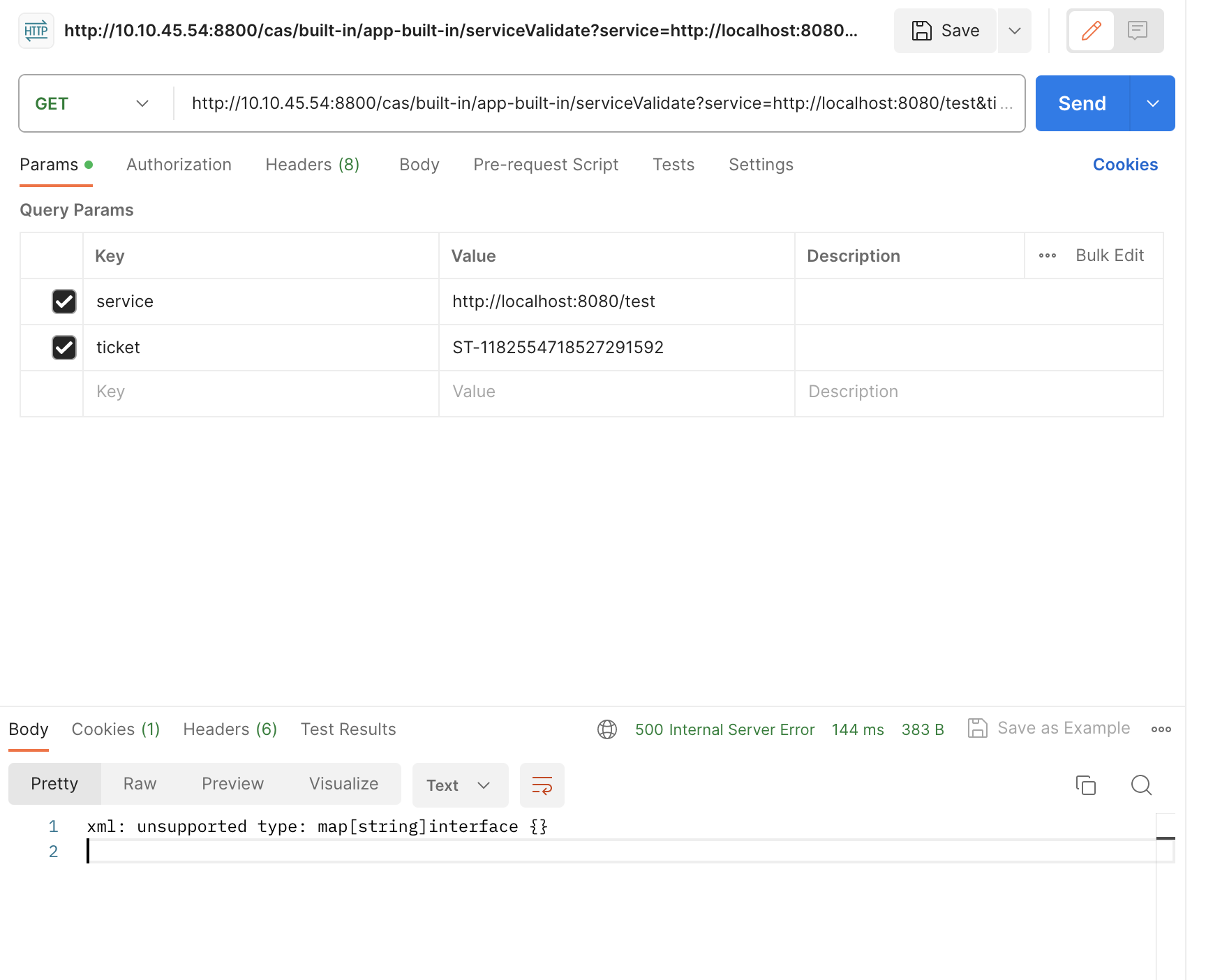This screenshot has width=1206, height=980.
Task: Open search in response body
Action: [x=1141, y=785]
